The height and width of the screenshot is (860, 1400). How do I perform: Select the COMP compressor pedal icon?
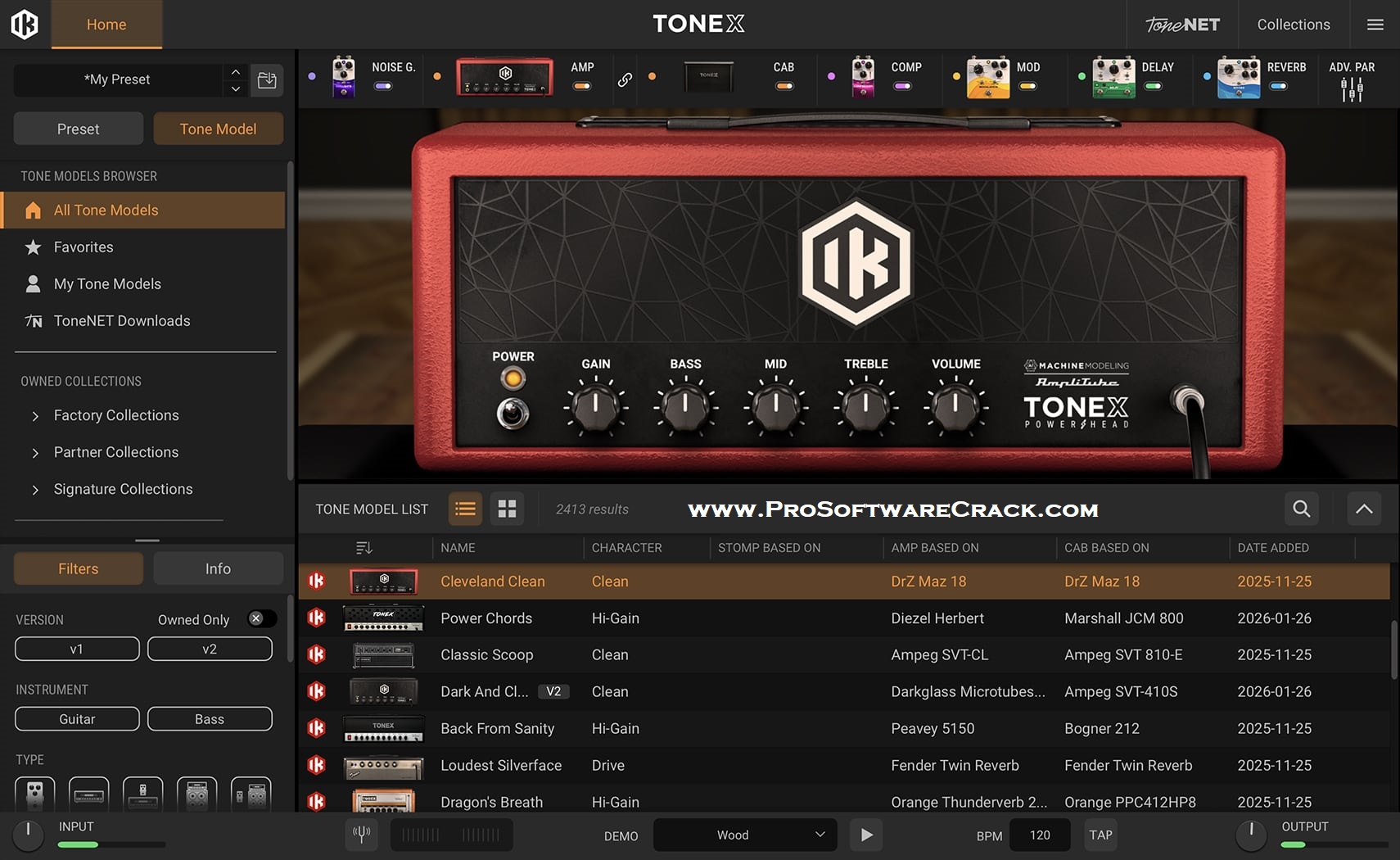[863, 77]
